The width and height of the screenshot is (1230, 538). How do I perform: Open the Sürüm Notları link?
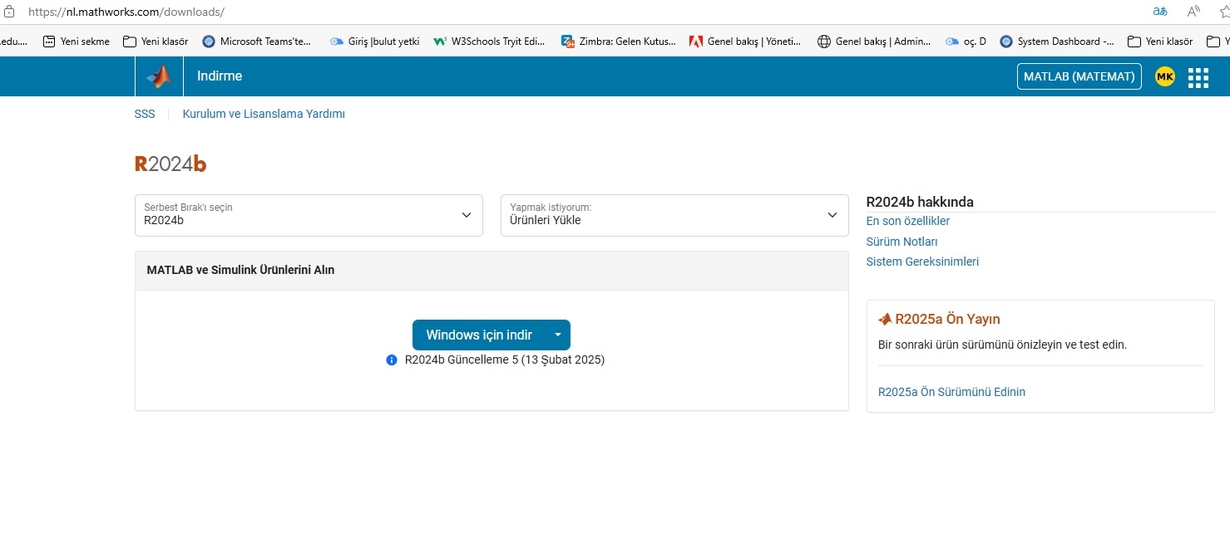click(902, 242)
